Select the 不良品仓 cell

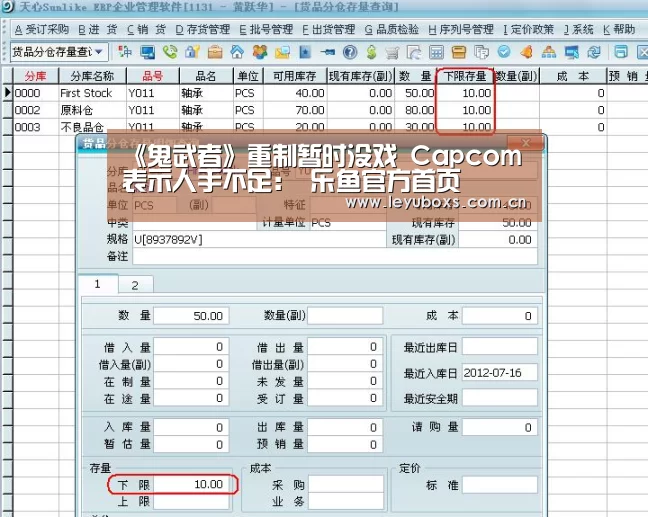click(x=92, y=126)
